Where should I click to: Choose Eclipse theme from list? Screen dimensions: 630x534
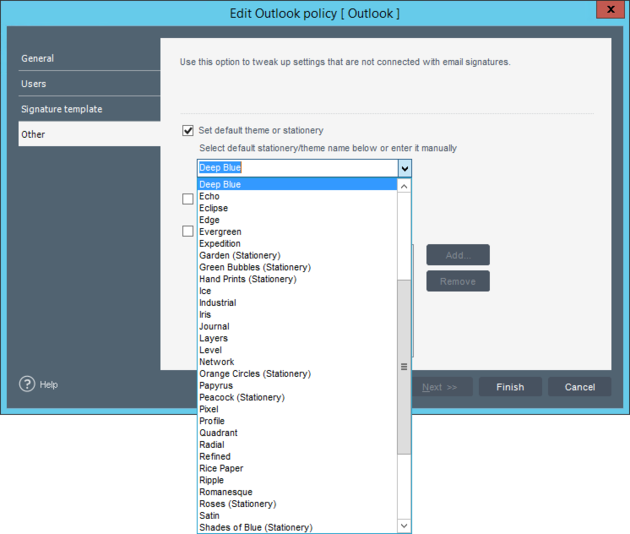tap(297, 208)
